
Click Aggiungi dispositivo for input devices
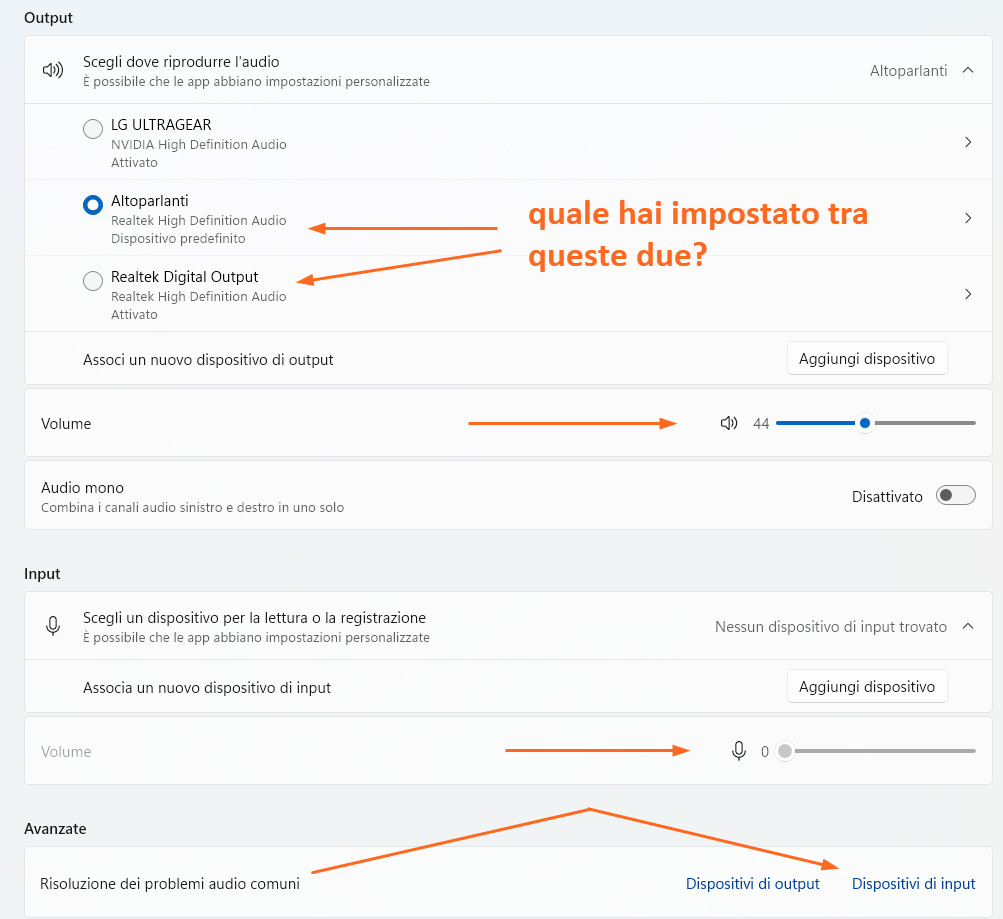pos(866,687)
